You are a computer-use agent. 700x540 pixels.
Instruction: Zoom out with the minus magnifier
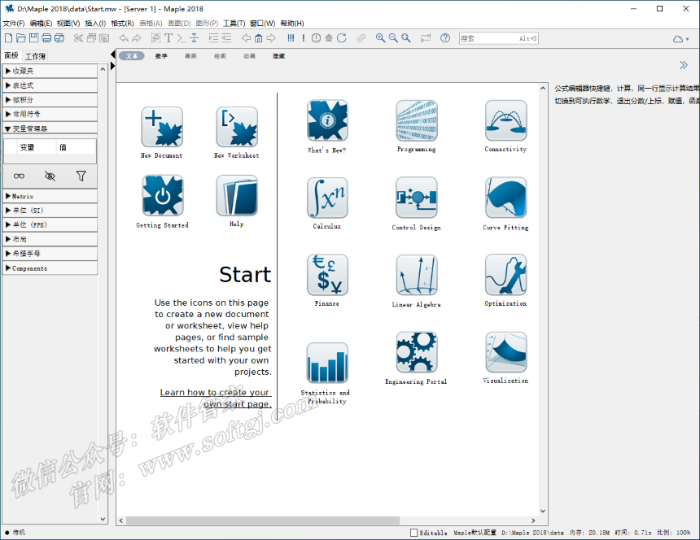tap(393, 38)
